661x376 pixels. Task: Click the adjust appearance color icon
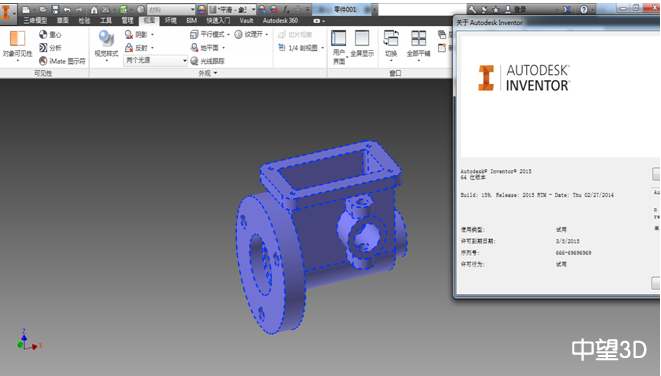[262, 9]
